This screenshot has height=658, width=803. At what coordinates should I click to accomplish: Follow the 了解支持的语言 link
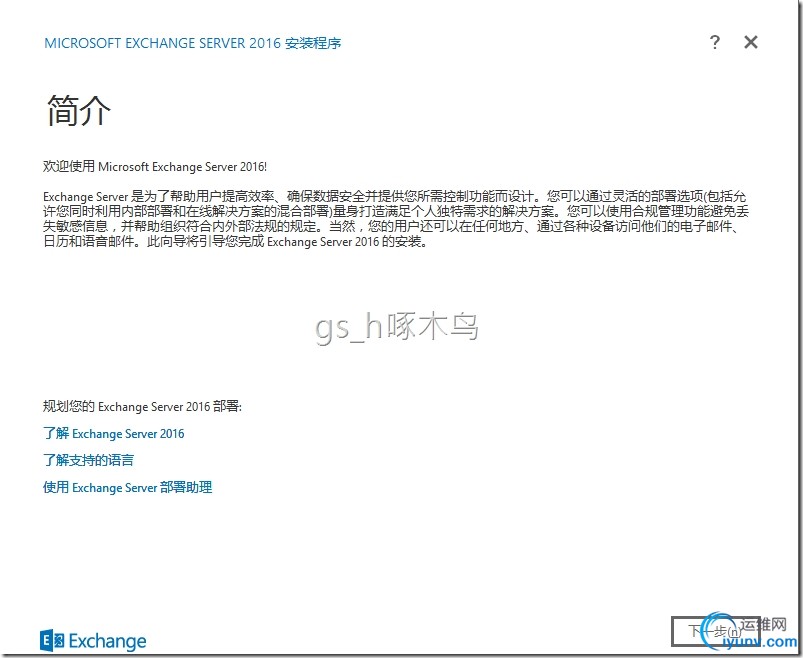click(89, 460)
